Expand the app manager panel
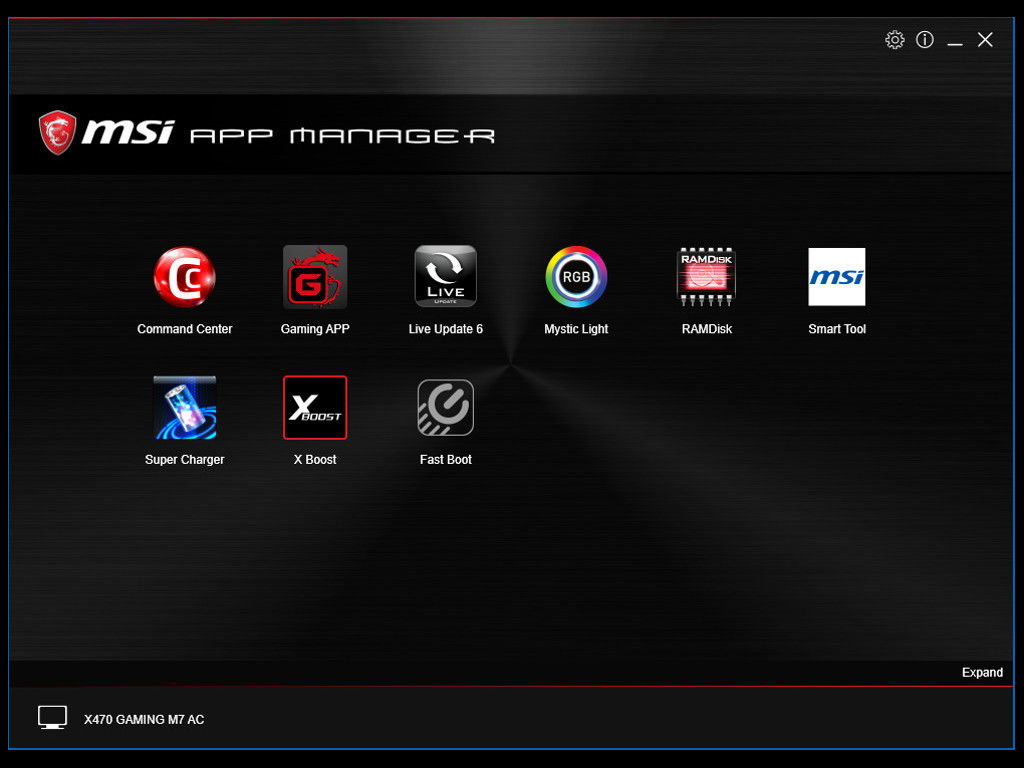Viewport: 1024px width, 768px height. click(981, 672)
